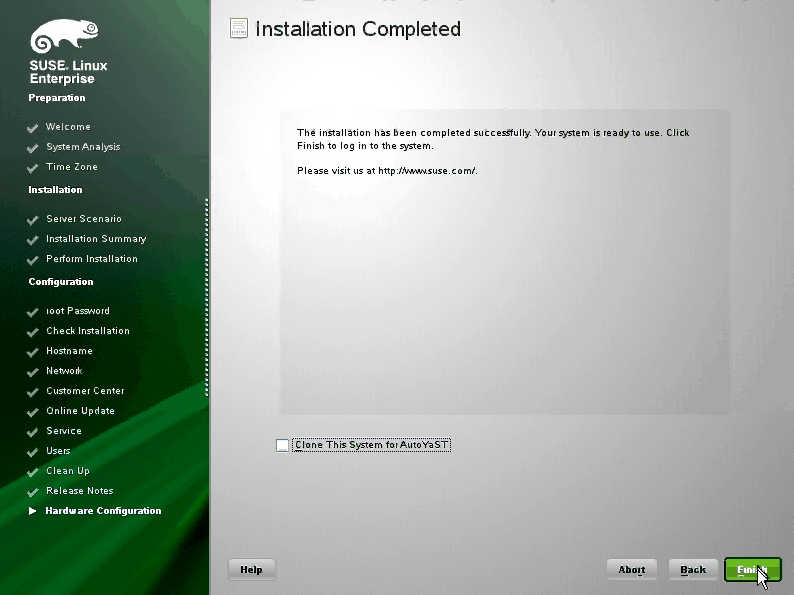This screenshot has height=595, width=794.
Task: Select the Network step label
Action: [x=64, y=371]
